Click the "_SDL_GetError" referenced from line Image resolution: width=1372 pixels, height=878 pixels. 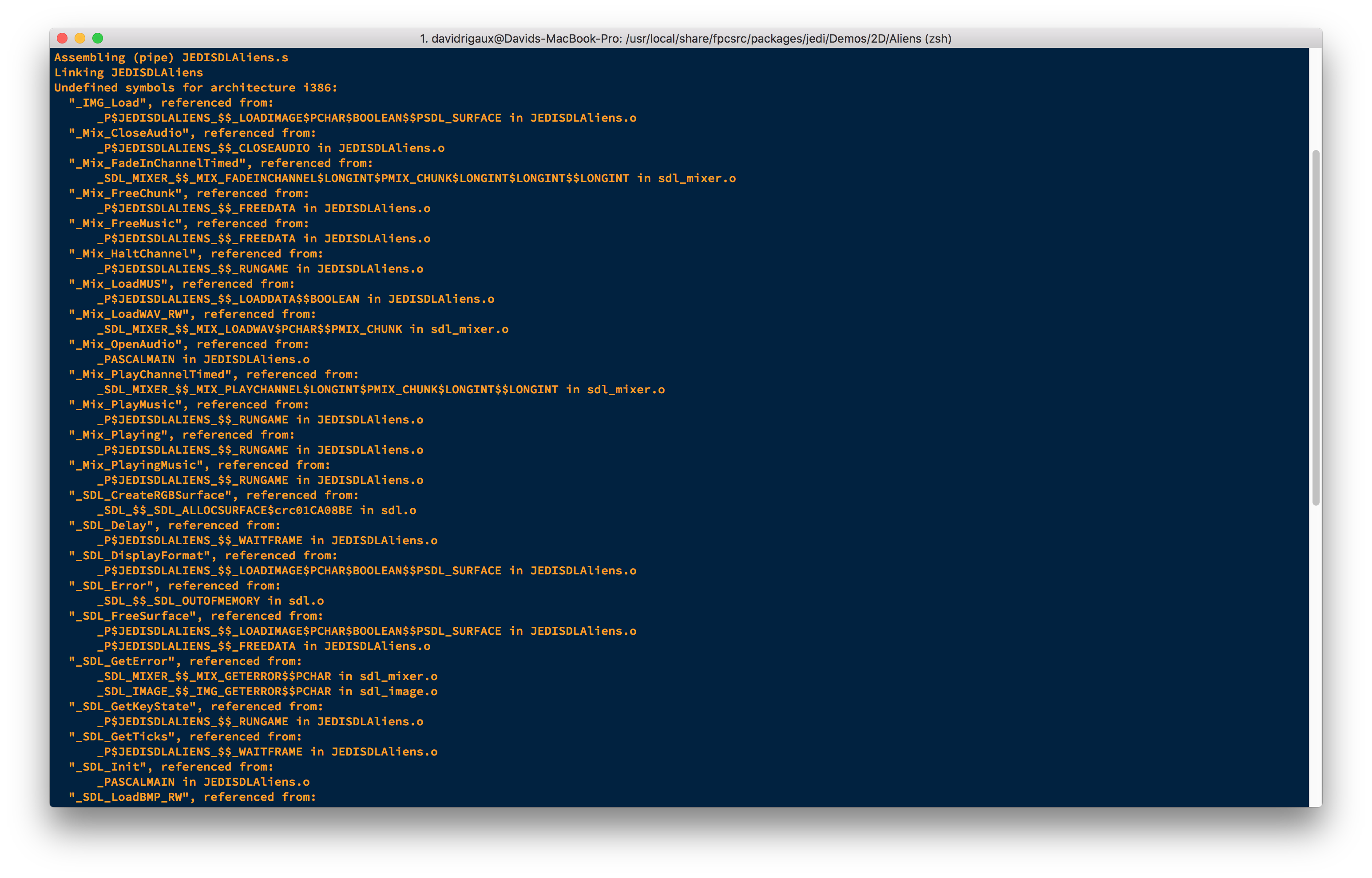pyautogui.click(x=185, y=661)
